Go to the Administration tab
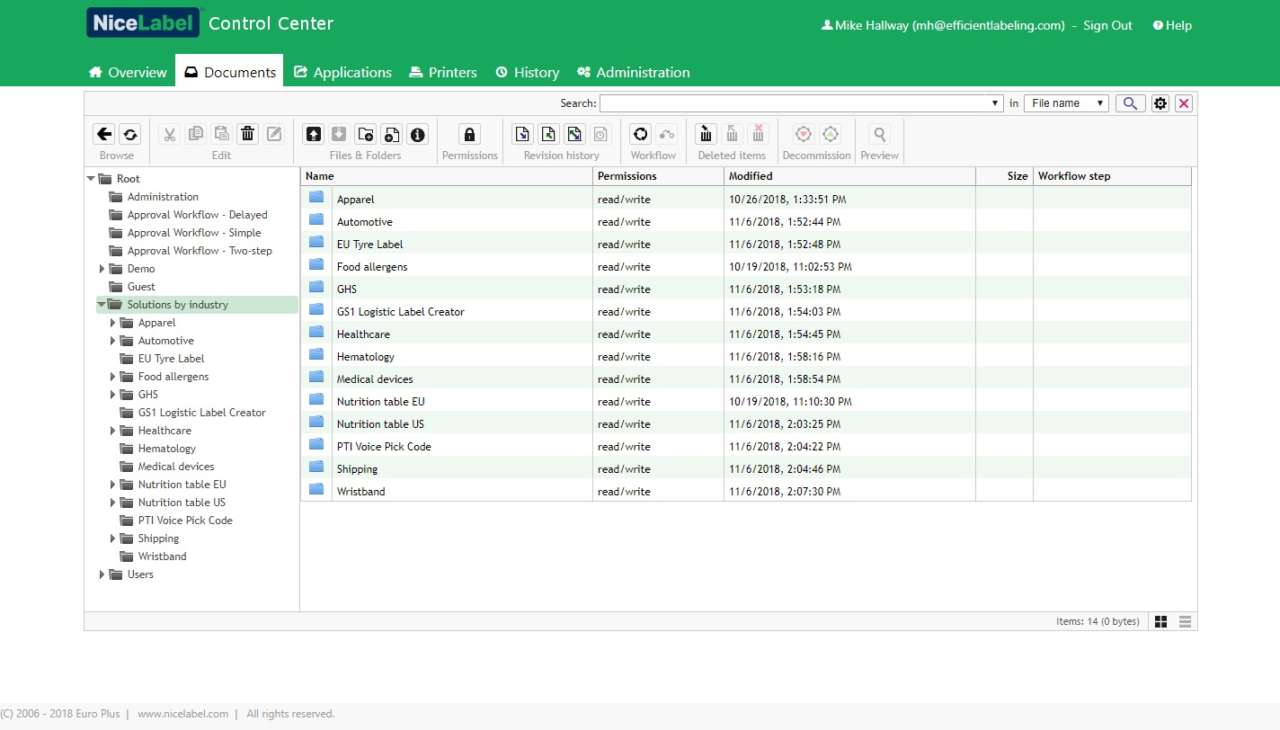The width and height of the screenshot is (1280, 730). point(633,72)
